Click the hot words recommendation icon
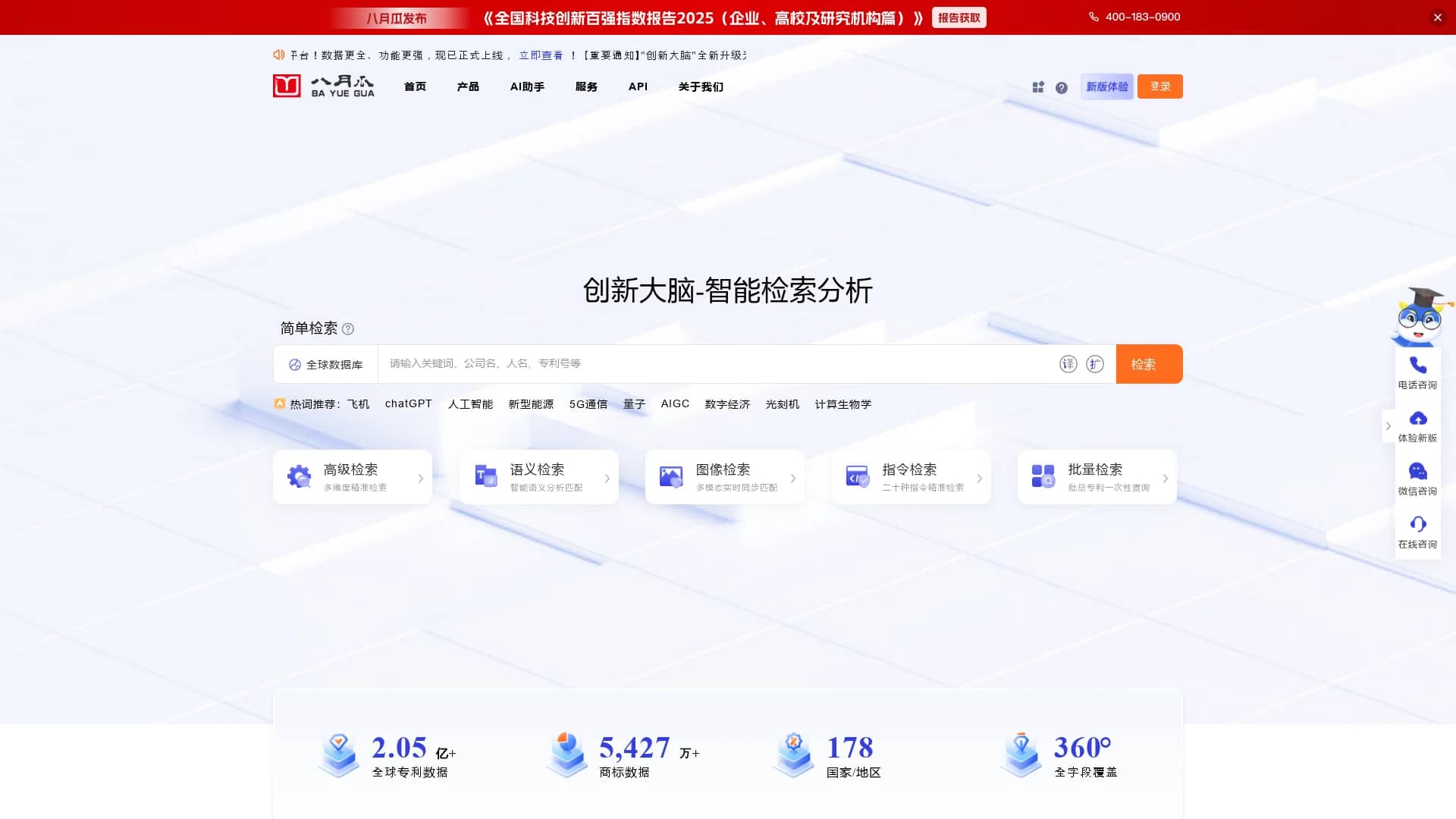Image resolution: width=1456 pixels, height=819 pixels. (280, 403)
